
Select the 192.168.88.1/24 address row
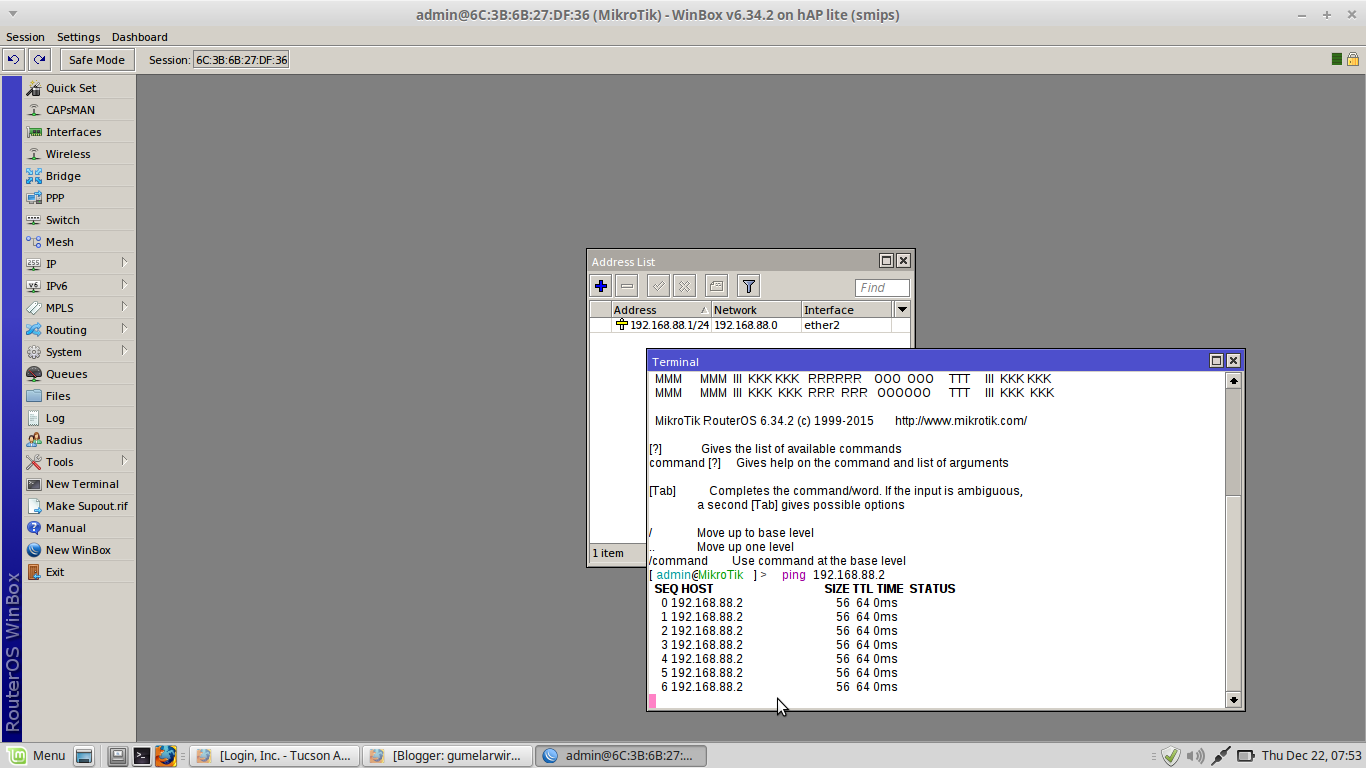(750, 325)
